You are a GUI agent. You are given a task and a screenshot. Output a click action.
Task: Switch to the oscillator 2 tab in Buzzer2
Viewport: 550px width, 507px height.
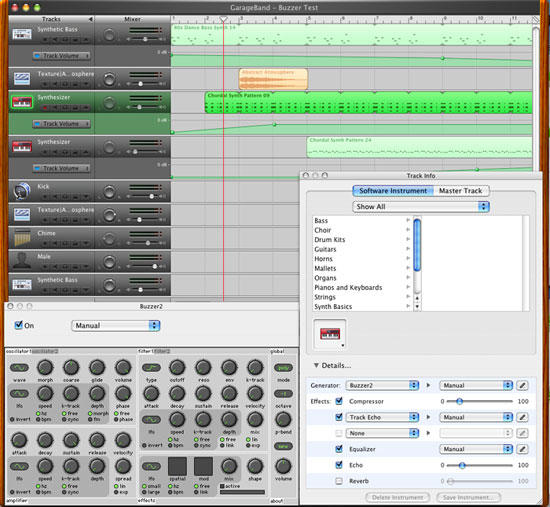(x=45, y=351)
